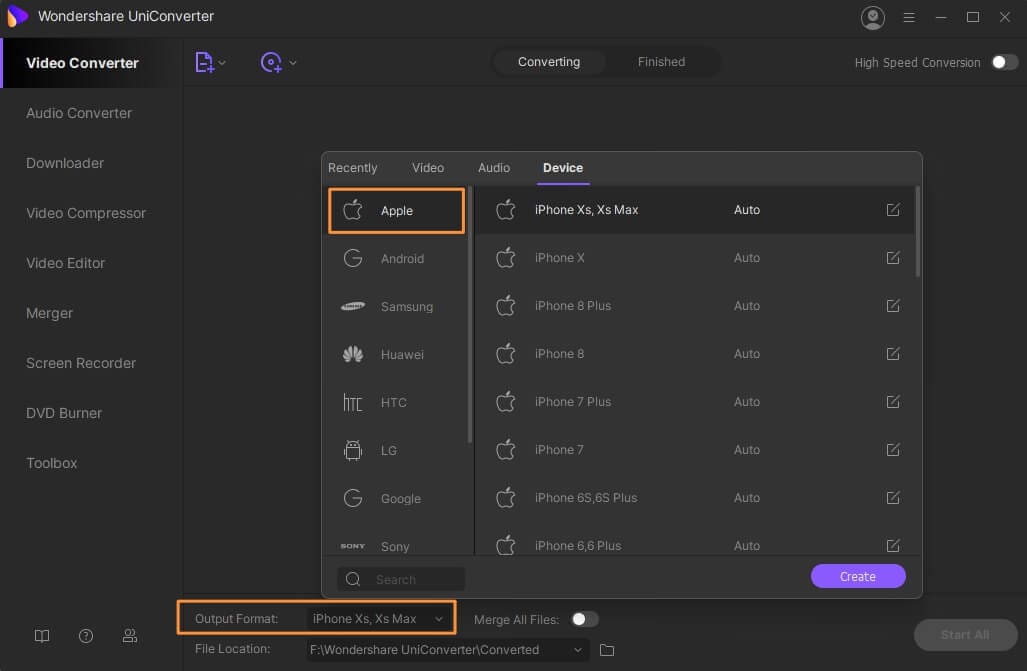Expand the Load DVD dropdown arrow
The image size is (1027, 671).
293,63
